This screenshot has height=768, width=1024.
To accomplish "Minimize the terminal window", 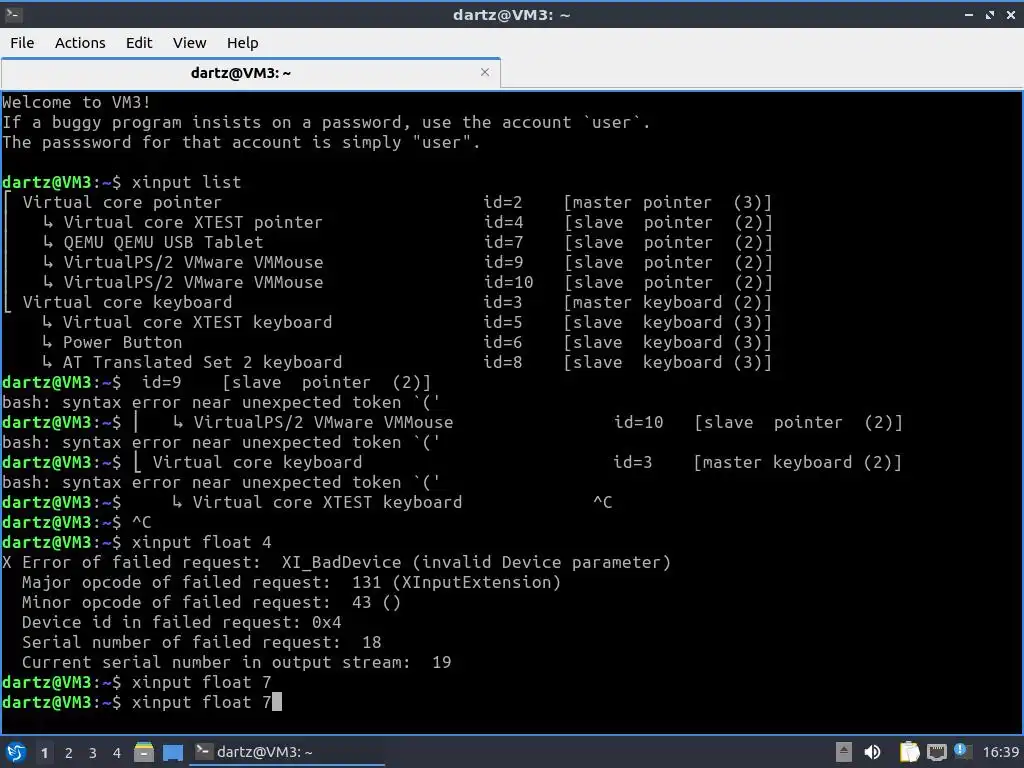I will pos(969,14).
